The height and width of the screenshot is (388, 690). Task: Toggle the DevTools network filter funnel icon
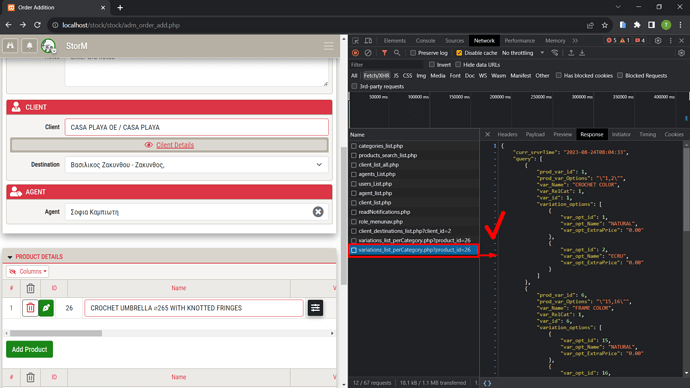[x=384, y=53]
